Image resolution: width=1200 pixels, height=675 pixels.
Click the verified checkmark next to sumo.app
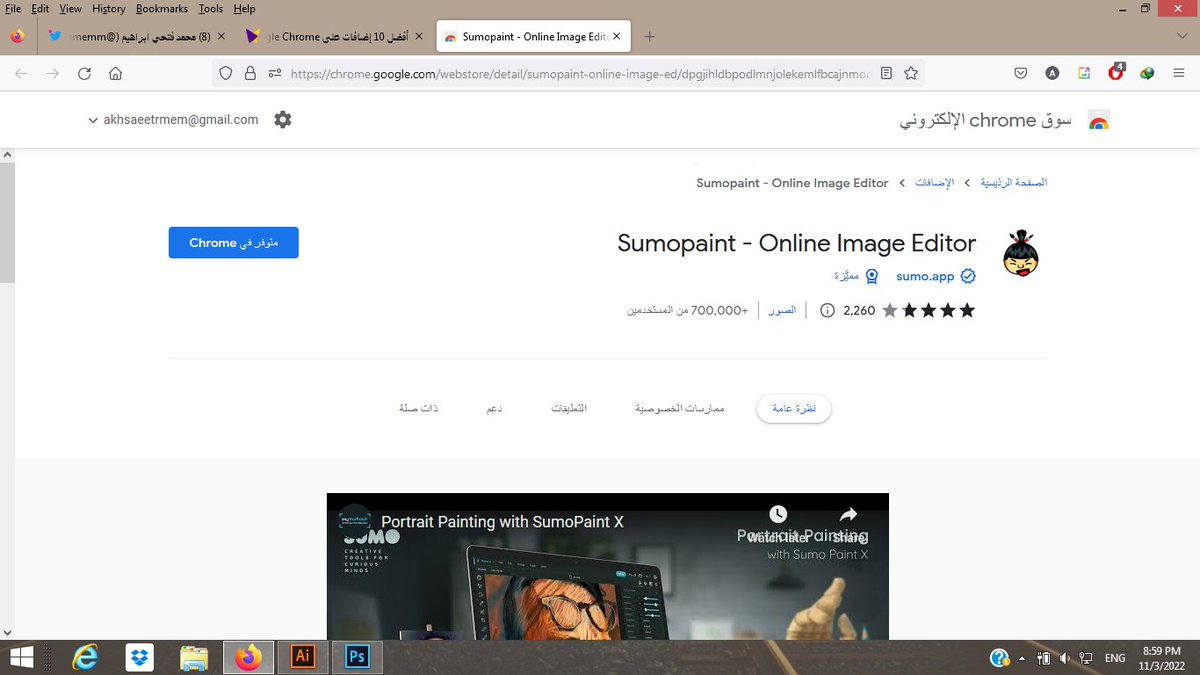[x=968, y=276]
